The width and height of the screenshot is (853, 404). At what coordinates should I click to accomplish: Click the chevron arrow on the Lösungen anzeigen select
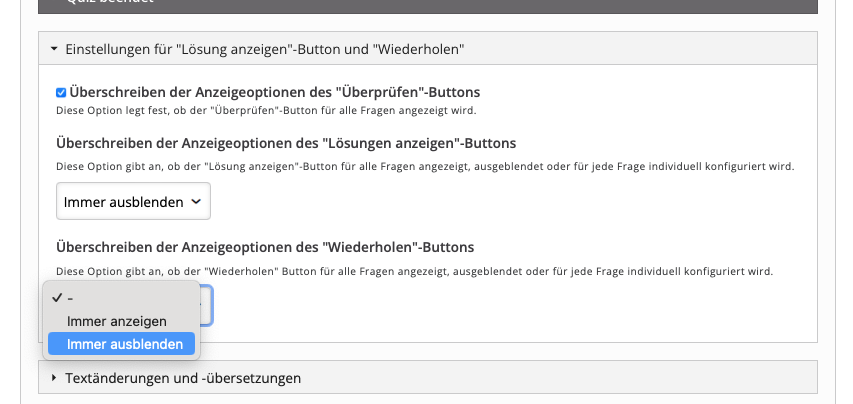[196, 202]
